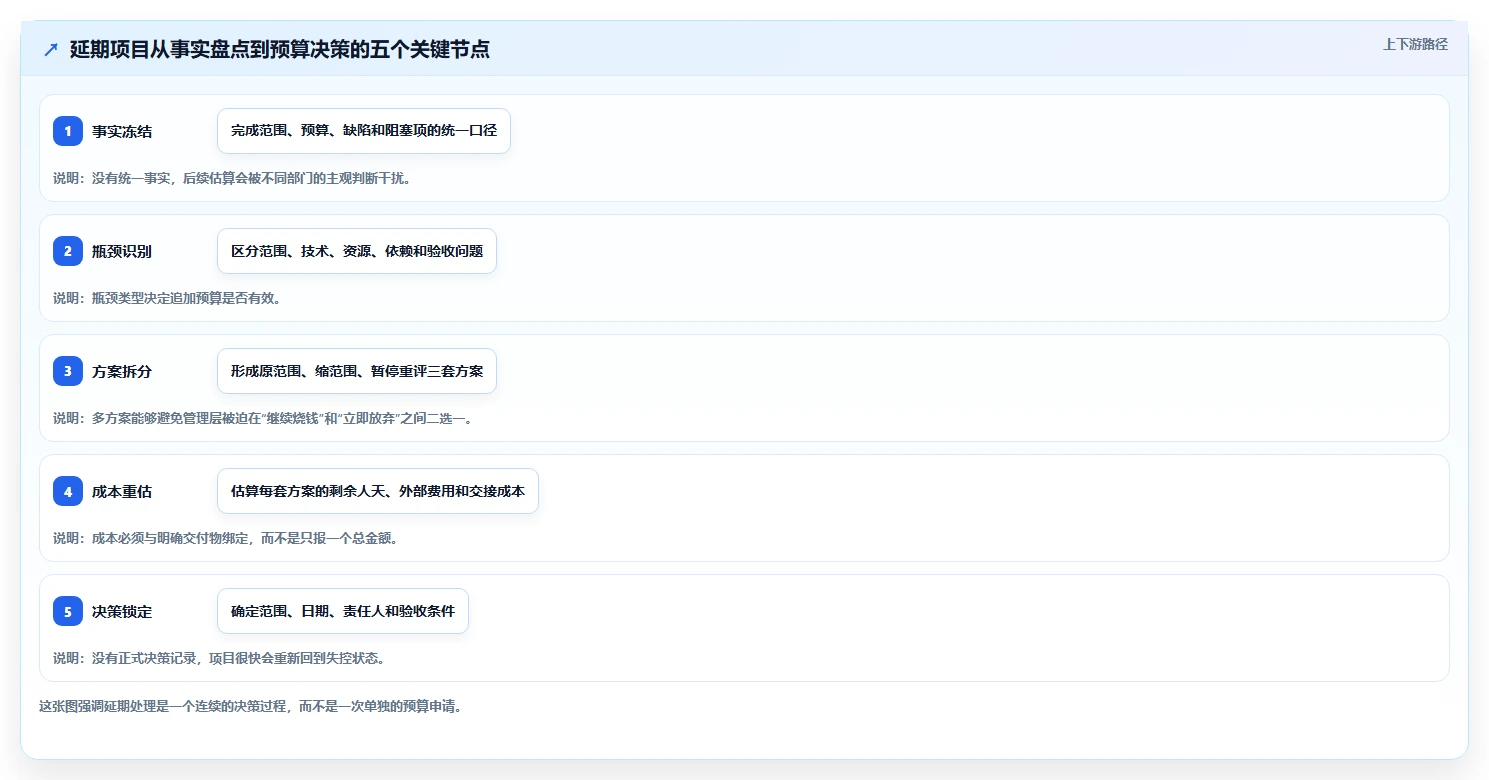Image resolution: width=1489 pixels, height=780 pixels.
Task: Click the note about 继续烧钱 and 立即放弃
Action: [x=263, y=418]
